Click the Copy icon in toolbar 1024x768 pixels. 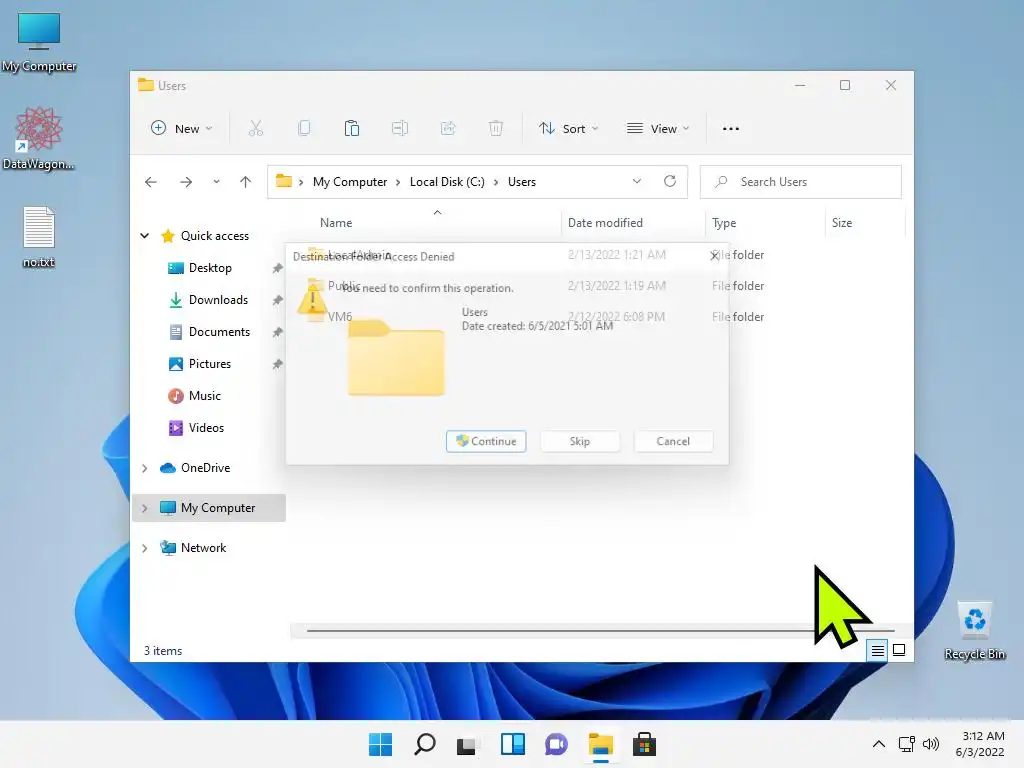tap(304, 129)
